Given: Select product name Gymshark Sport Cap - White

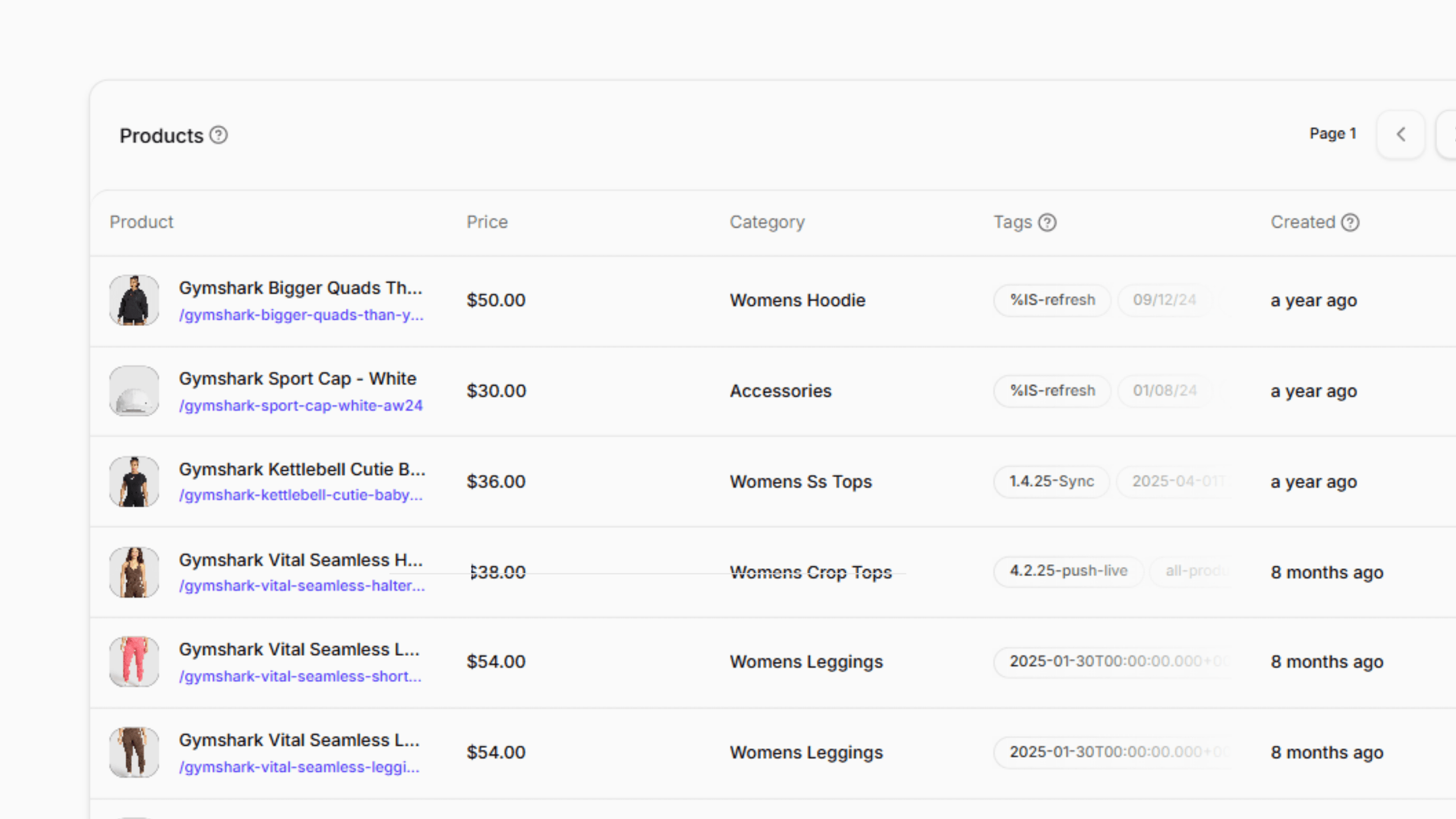Looking at the screenshot, I should pyautogui.click(x=297, y=379).
